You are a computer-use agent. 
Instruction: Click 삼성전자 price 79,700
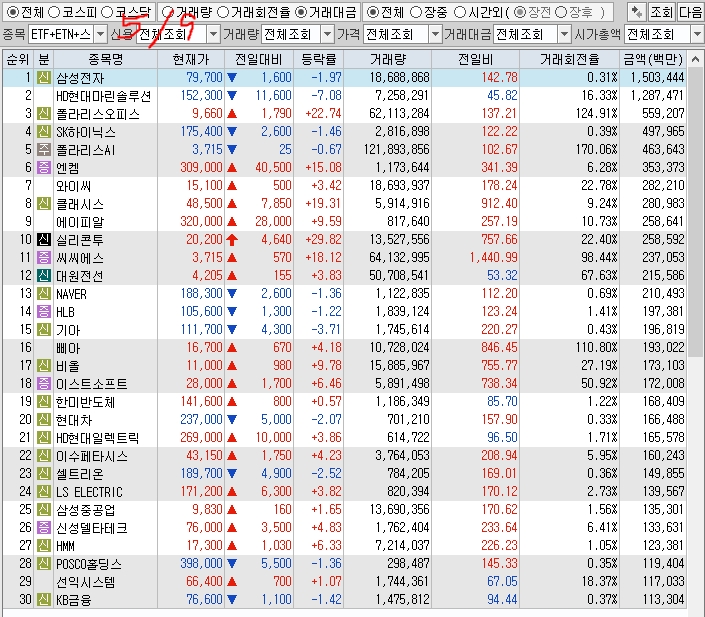tap(204, 77)
